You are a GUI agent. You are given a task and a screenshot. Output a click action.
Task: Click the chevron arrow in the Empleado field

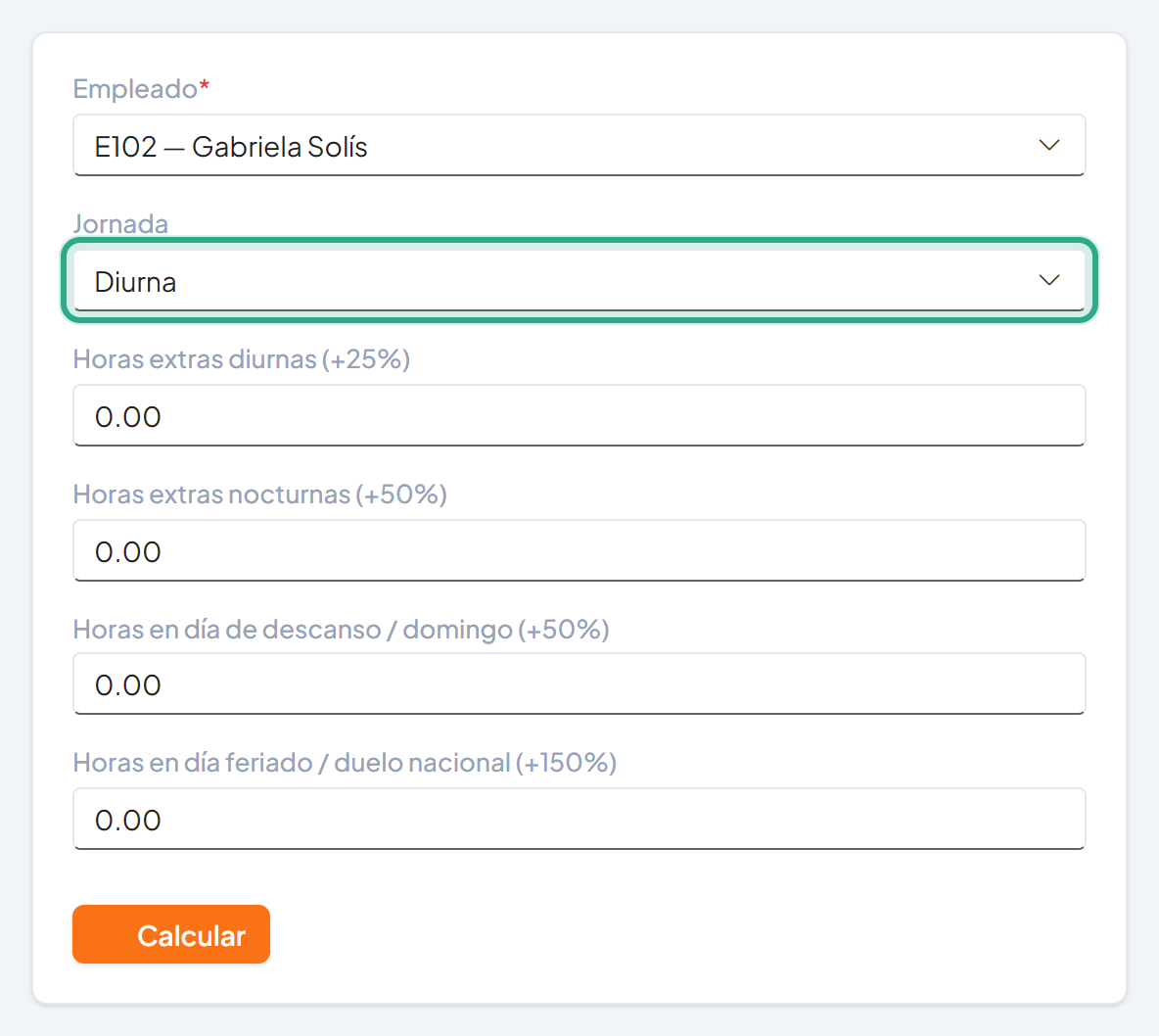[1048, 145]
